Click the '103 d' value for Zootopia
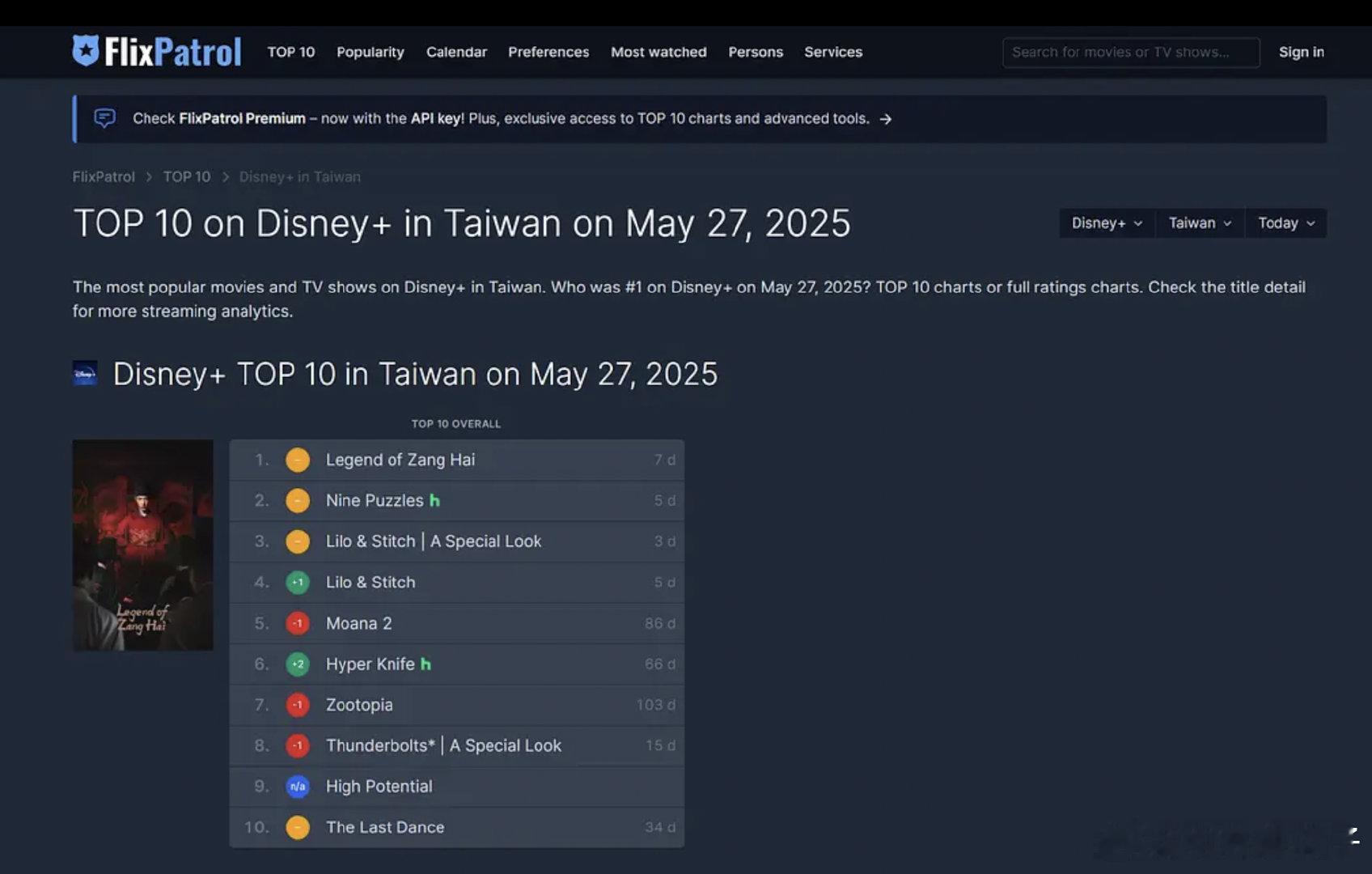Viewport: 1372px width, 874px height. (656, 705)
